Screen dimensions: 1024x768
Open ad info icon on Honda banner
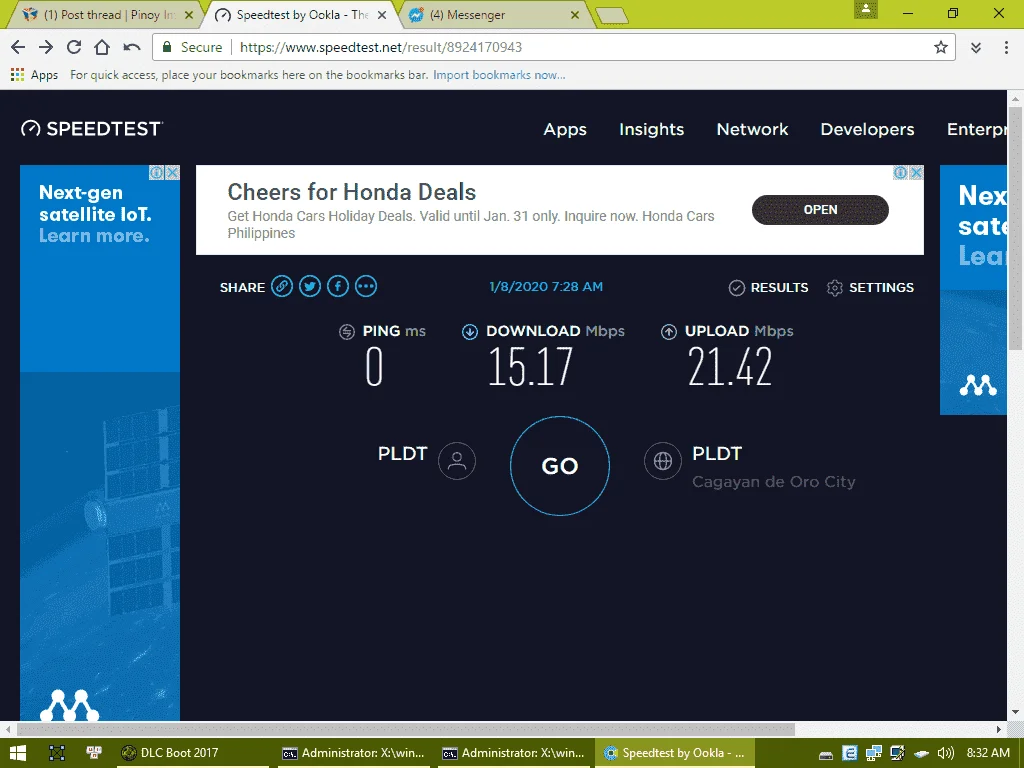click(901, 172)
